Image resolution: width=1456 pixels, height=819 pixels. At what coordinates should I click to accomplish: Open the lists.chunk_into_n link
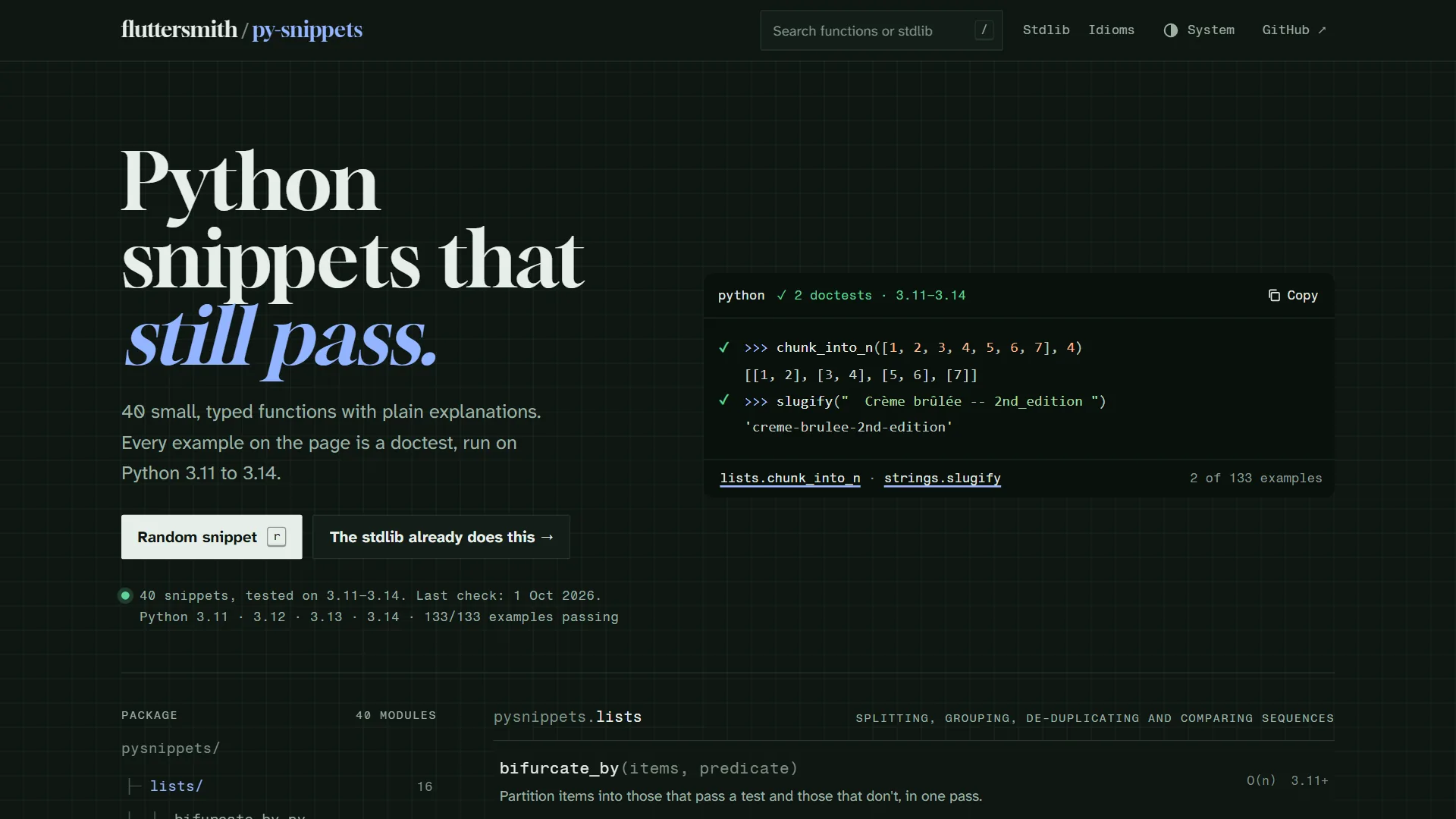pyautogui.click(x=790, y=479)
